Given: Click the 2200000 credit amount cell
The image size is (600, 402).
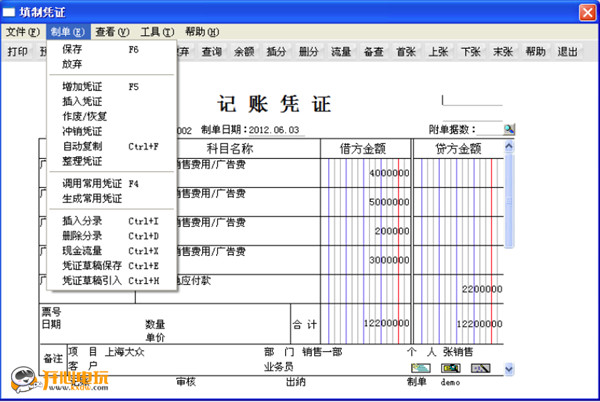Looking at the screenshot, I should coord(458,289).
